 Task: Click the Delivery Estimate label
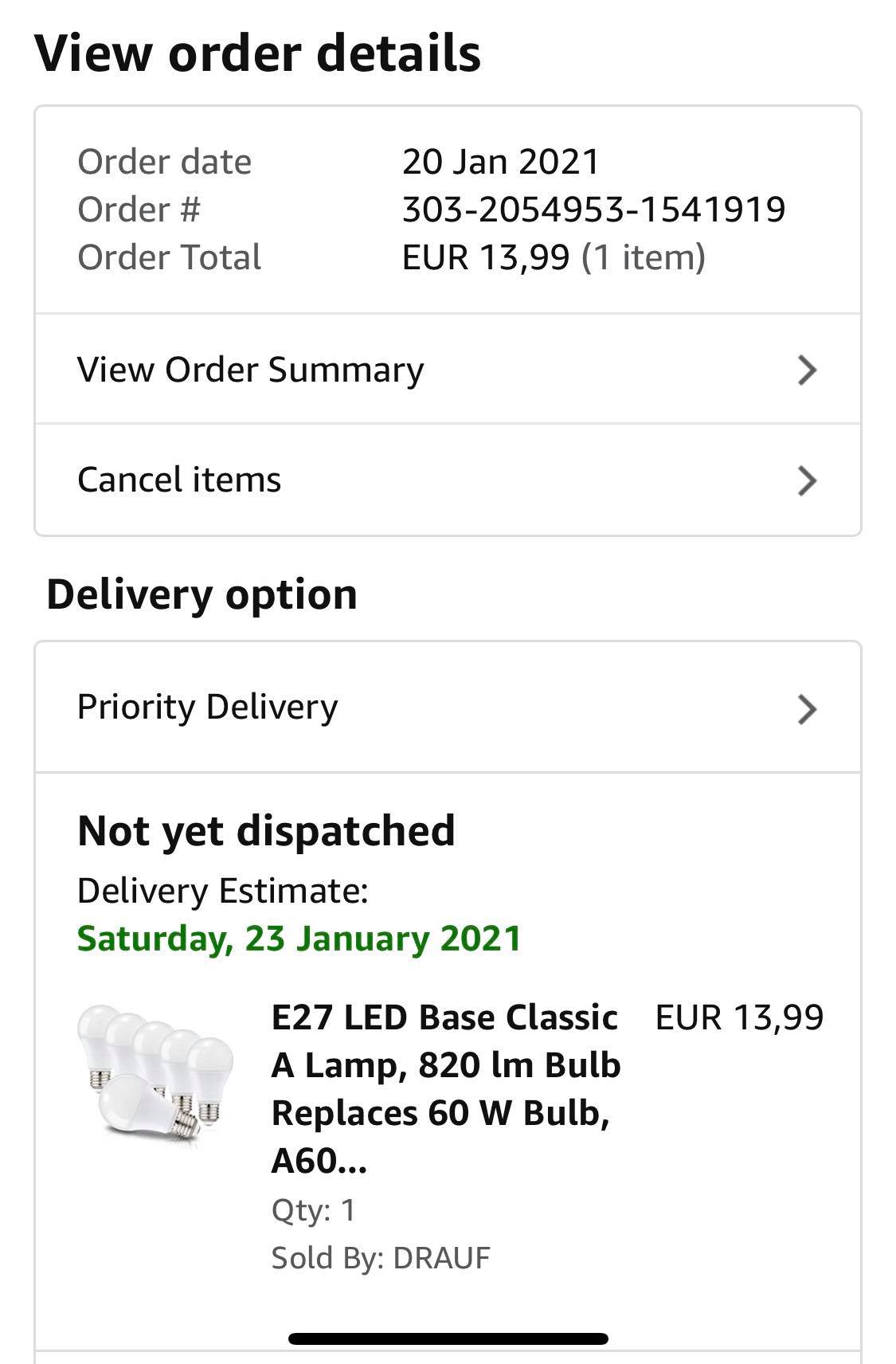(x=222, y=891)
